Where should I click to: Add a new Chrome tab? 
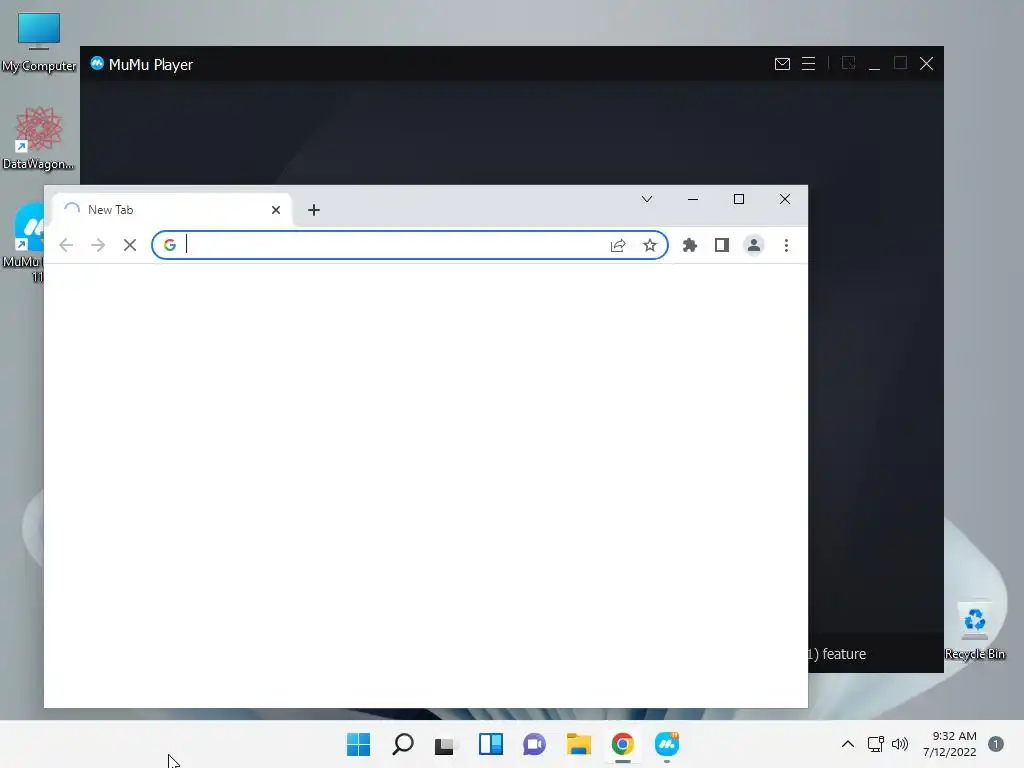tap(314, 210)
